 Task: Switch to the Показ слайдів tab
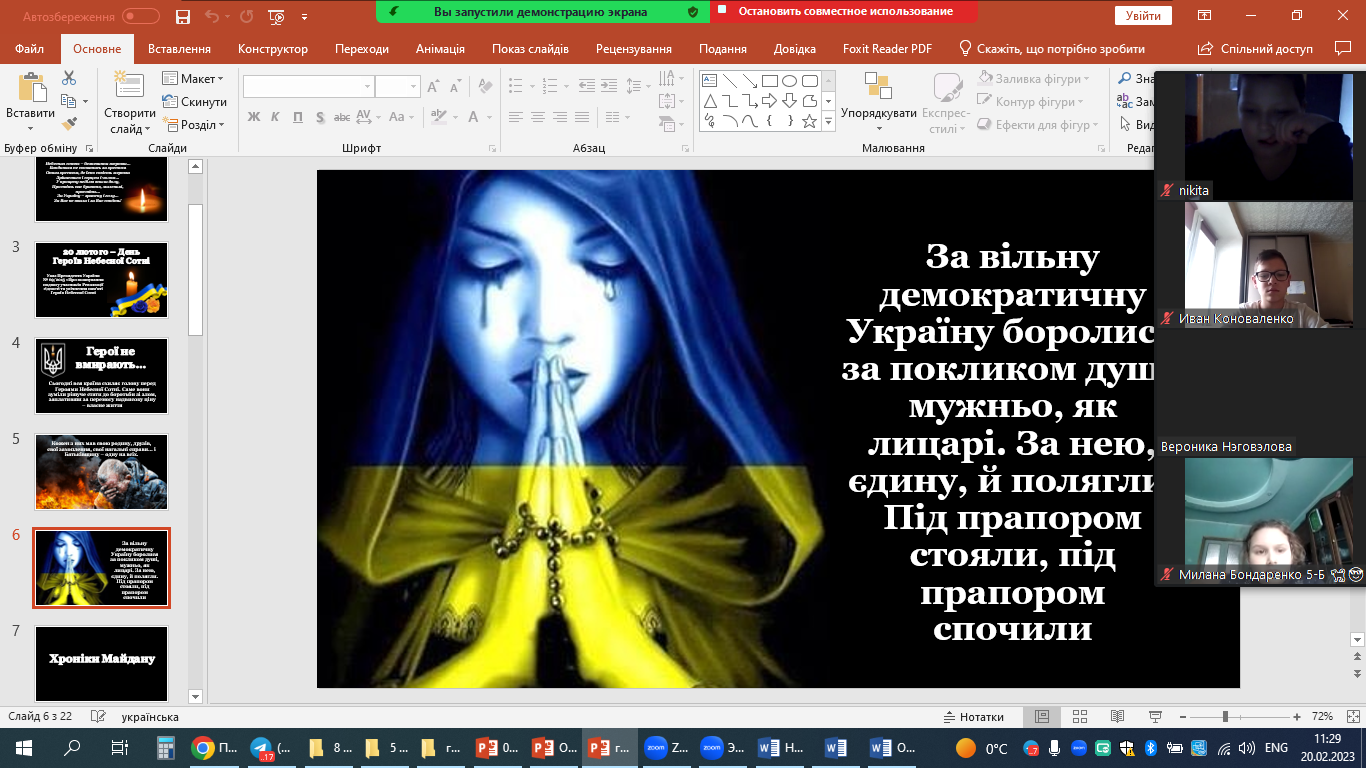(530, 48)
